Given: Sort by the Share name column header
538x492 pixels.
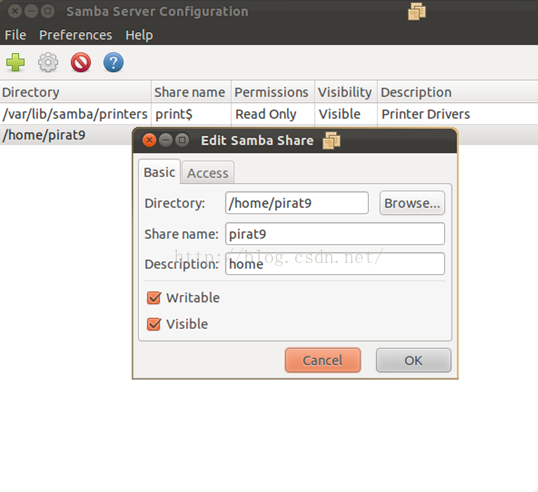Looking at the screenshot, I should [191, 92].
